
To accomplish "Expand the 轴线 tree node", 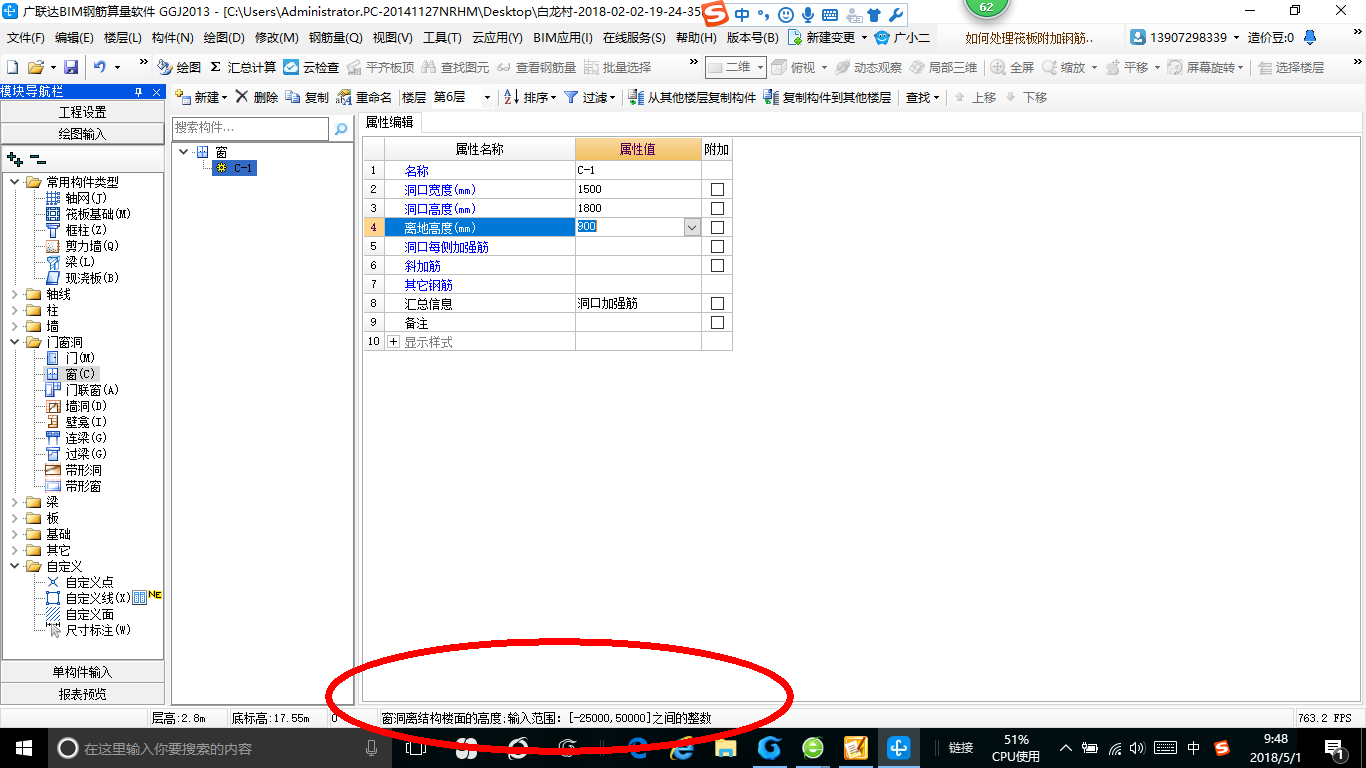I will tap(15, 294).
